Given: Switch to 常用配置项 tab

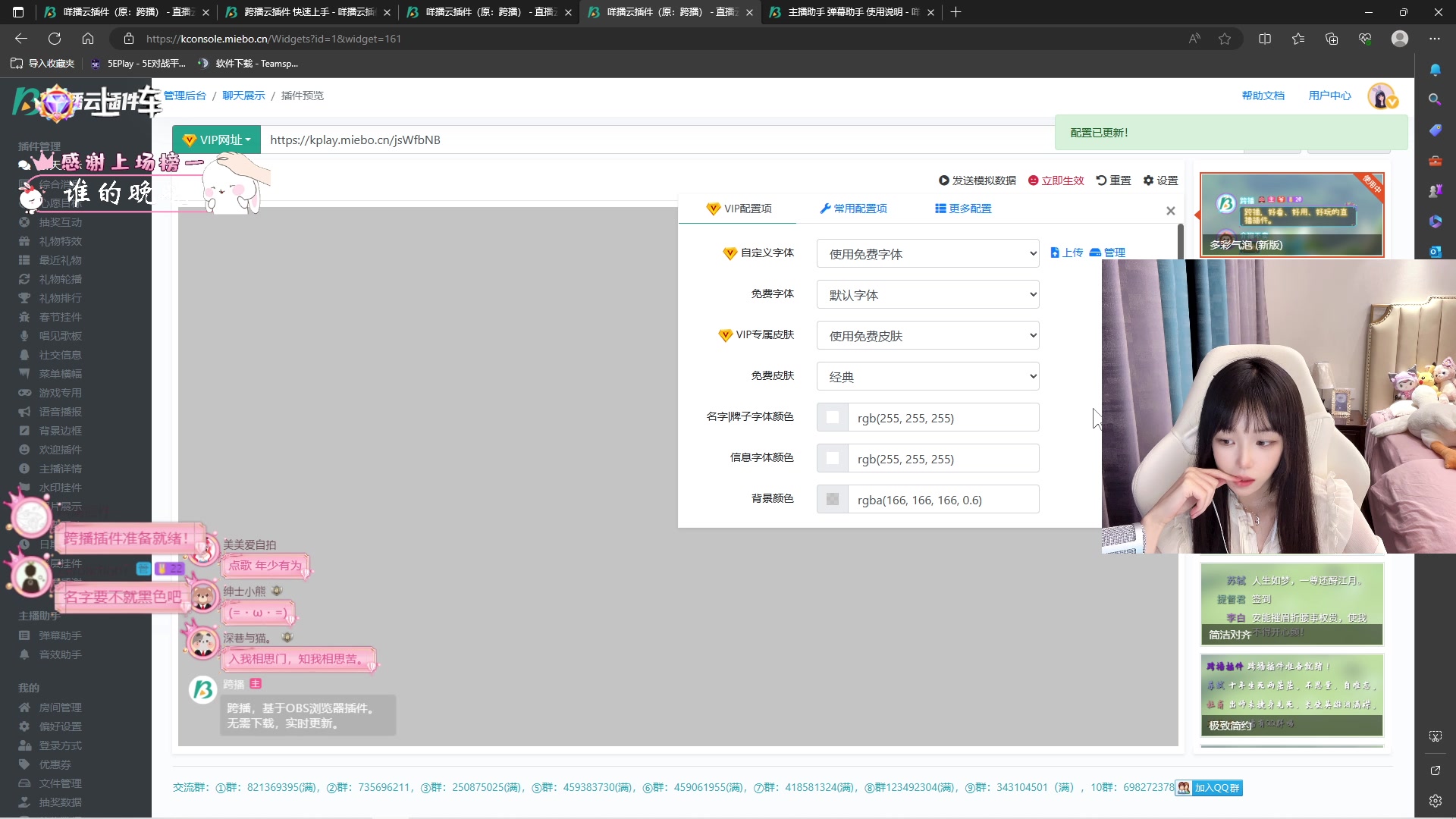Looking at the screenshot, I should coord(853,209).
